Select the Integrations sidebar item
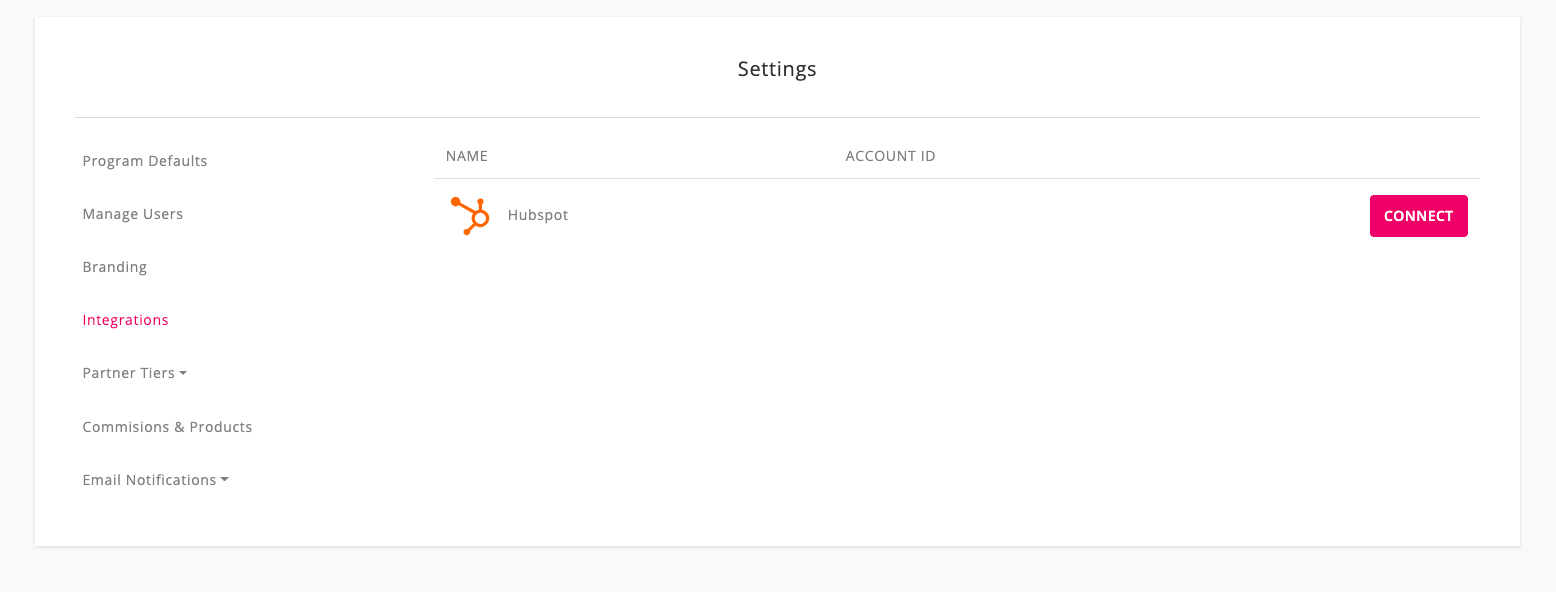 126,320
